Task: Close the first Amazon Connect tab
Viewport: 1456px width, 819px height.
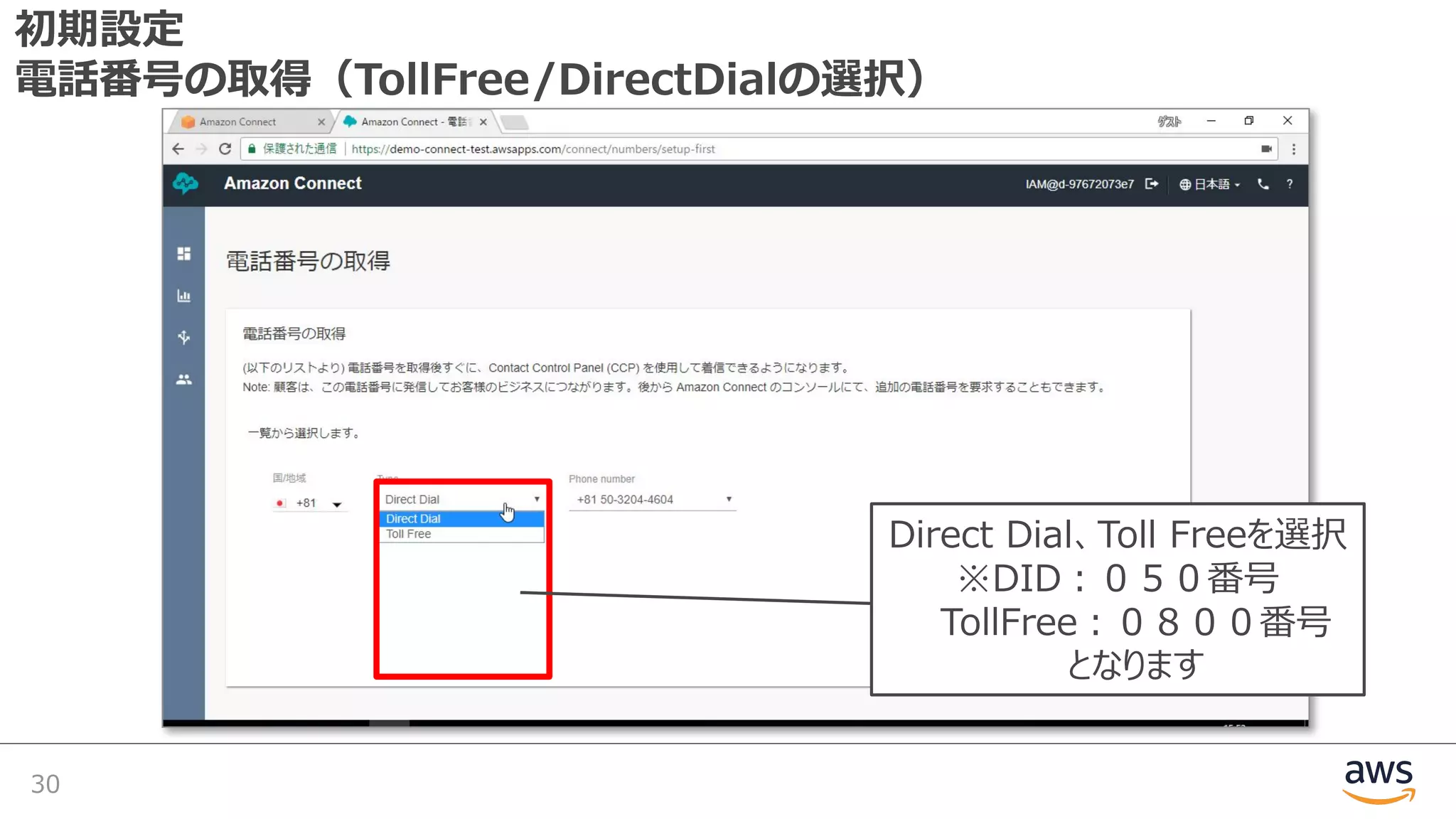Action: tap(321, 122)
